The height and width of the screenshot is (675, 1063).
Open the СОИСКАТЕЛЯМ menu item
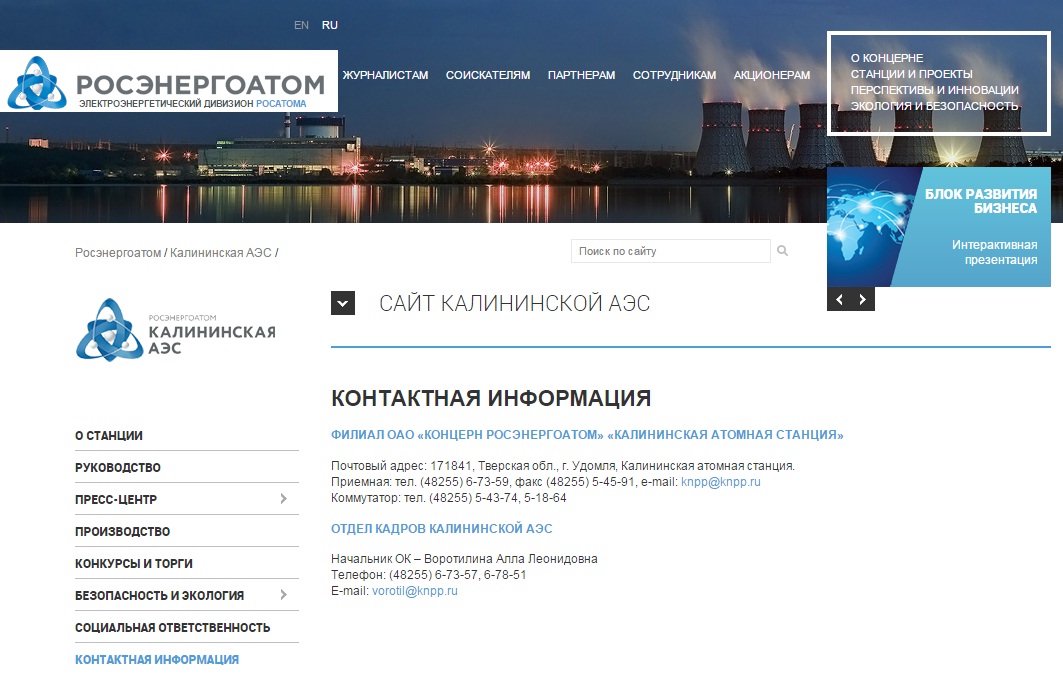(488, 75)
